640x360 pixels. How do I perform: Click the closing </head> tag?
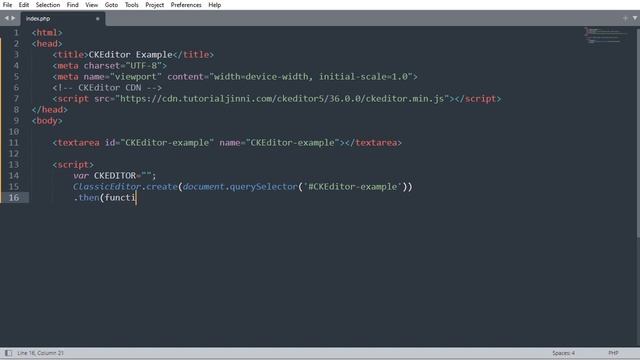click(49, 110)
